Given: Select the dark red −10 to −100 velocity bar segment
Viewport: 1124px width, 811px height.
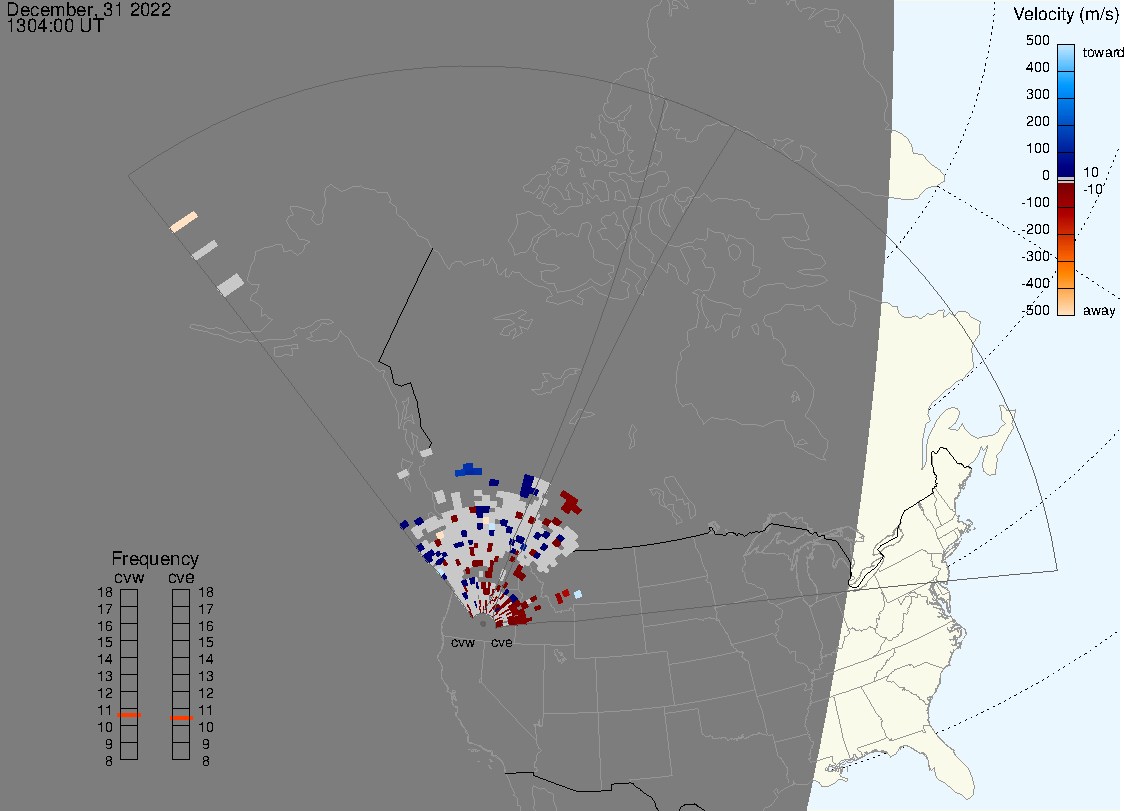Looking at the screenshot, I should (x=1066, y=195).
